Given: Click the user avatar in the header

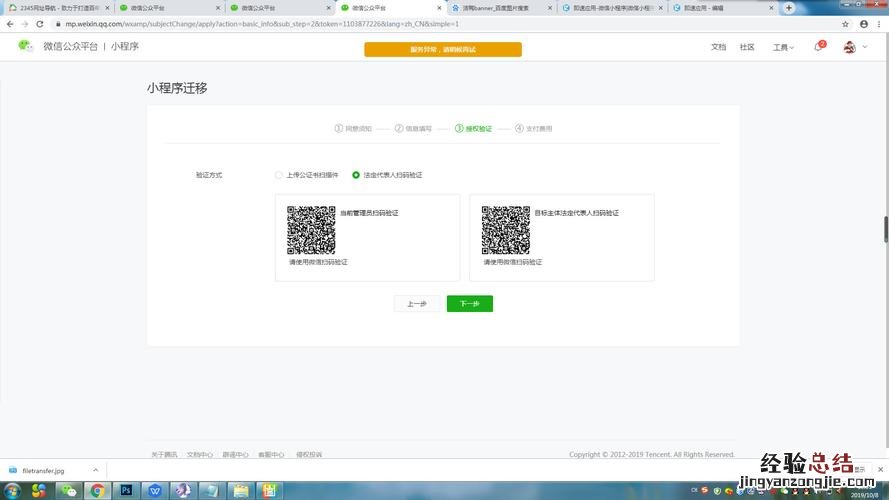Looking at the screenshot, I should [x=849, y=47].
